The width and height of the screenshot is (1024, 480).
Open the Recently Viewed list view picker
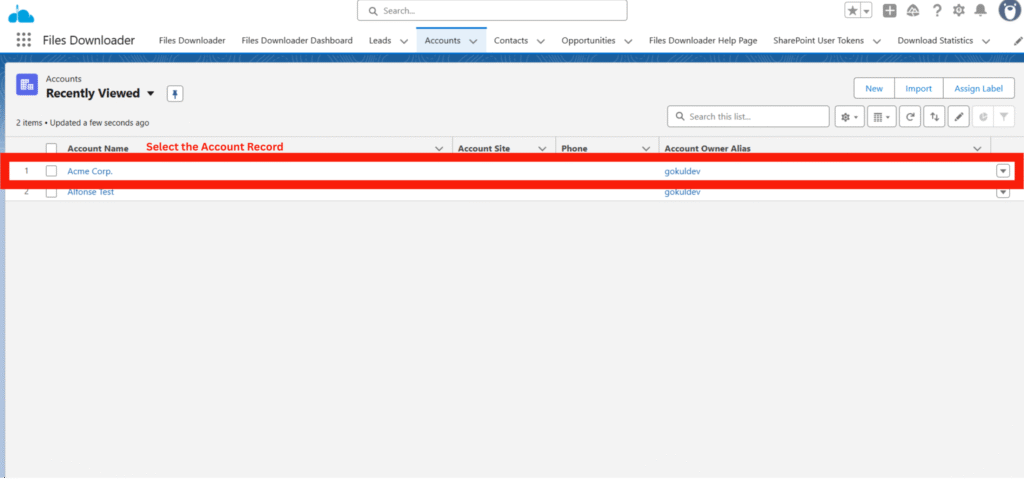click(151, 93)
